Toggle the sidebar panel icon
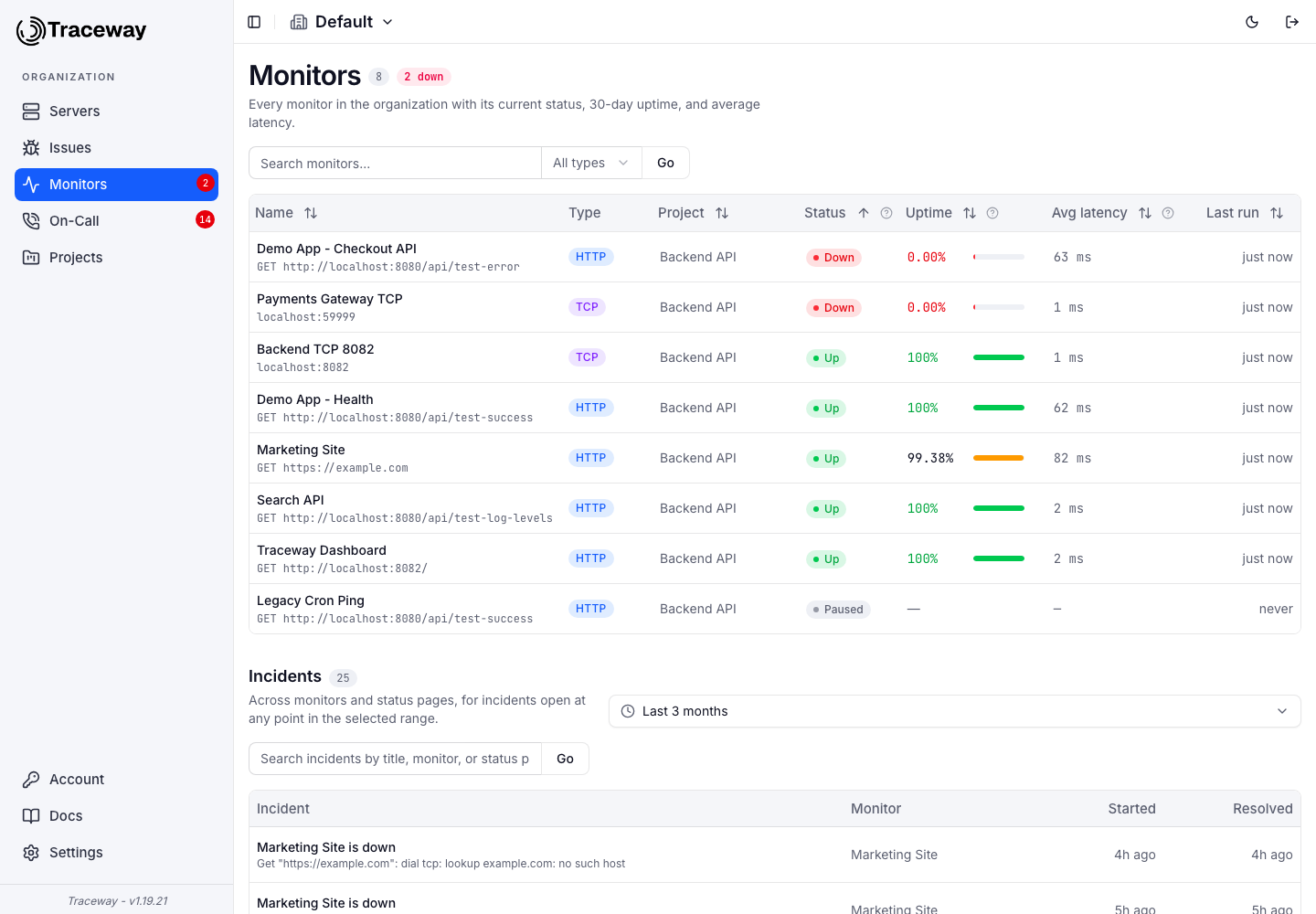Screen dimensions: 1316x914 (x=254, y=22)
